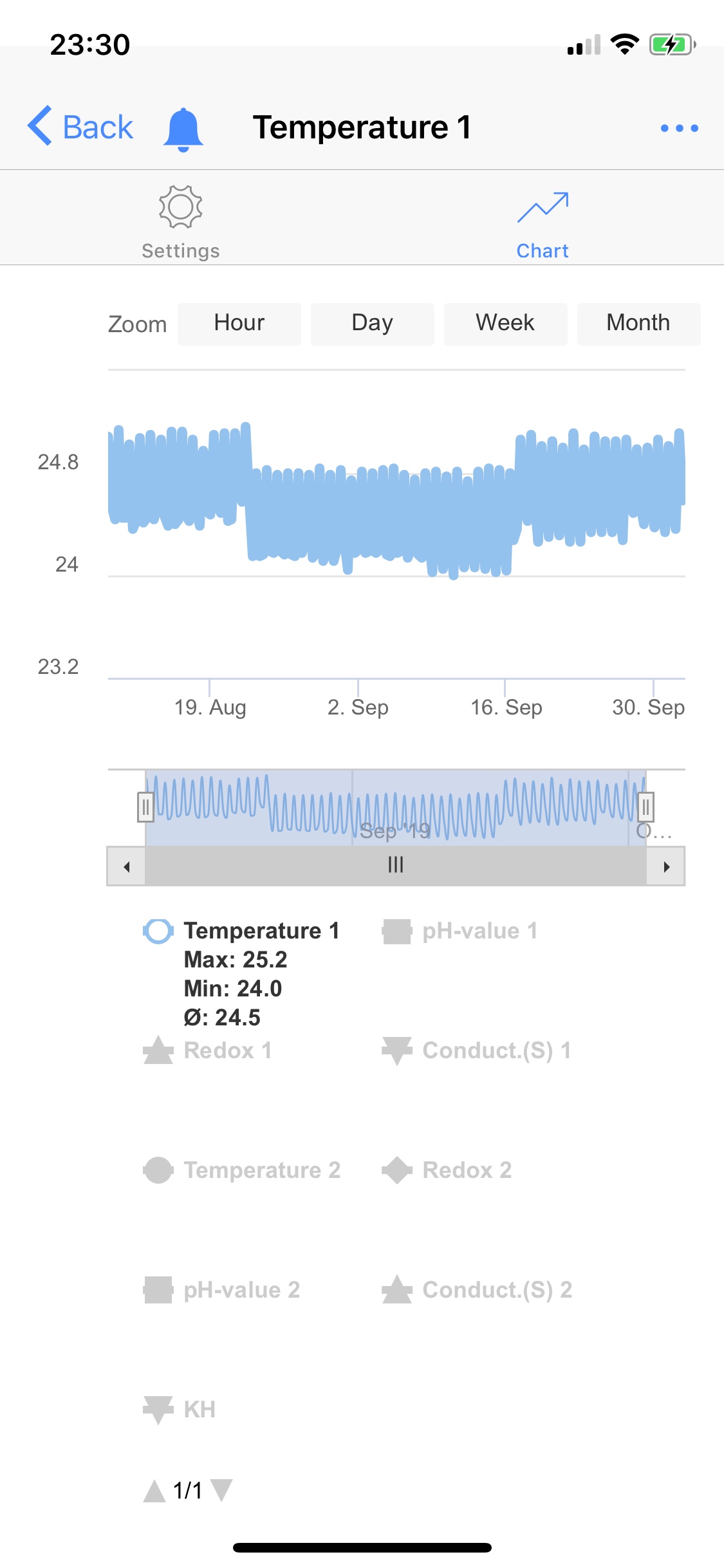Toggle the Temperature 1 series legend
Screen dimensions: 724x1568
261,931
